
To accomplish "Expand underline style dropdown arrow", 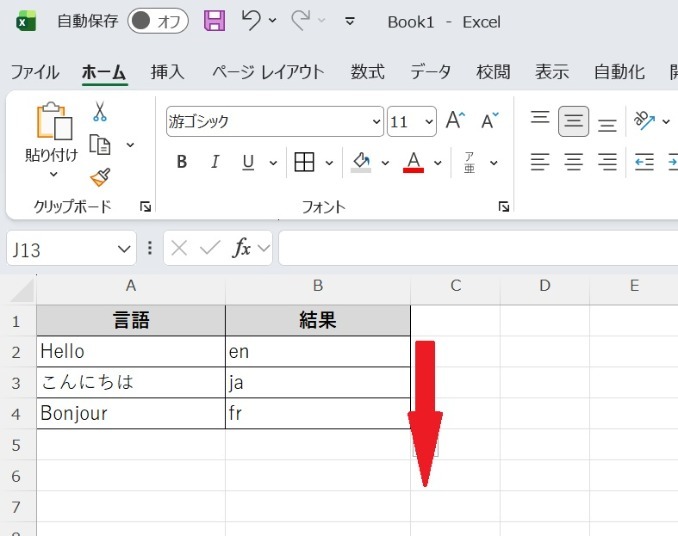I will tap(273, 163).
